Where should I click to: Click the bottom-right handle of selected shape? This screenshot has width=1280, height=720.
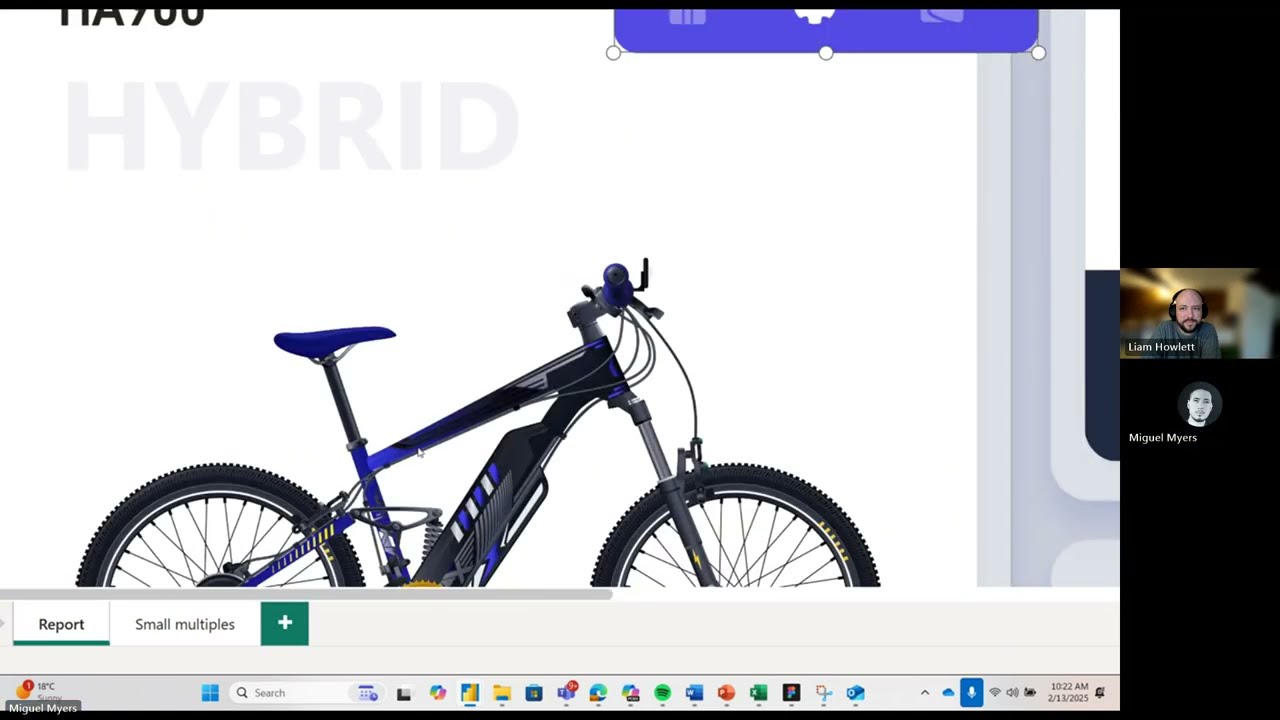pyautogui.click(x=1038, y=53)
